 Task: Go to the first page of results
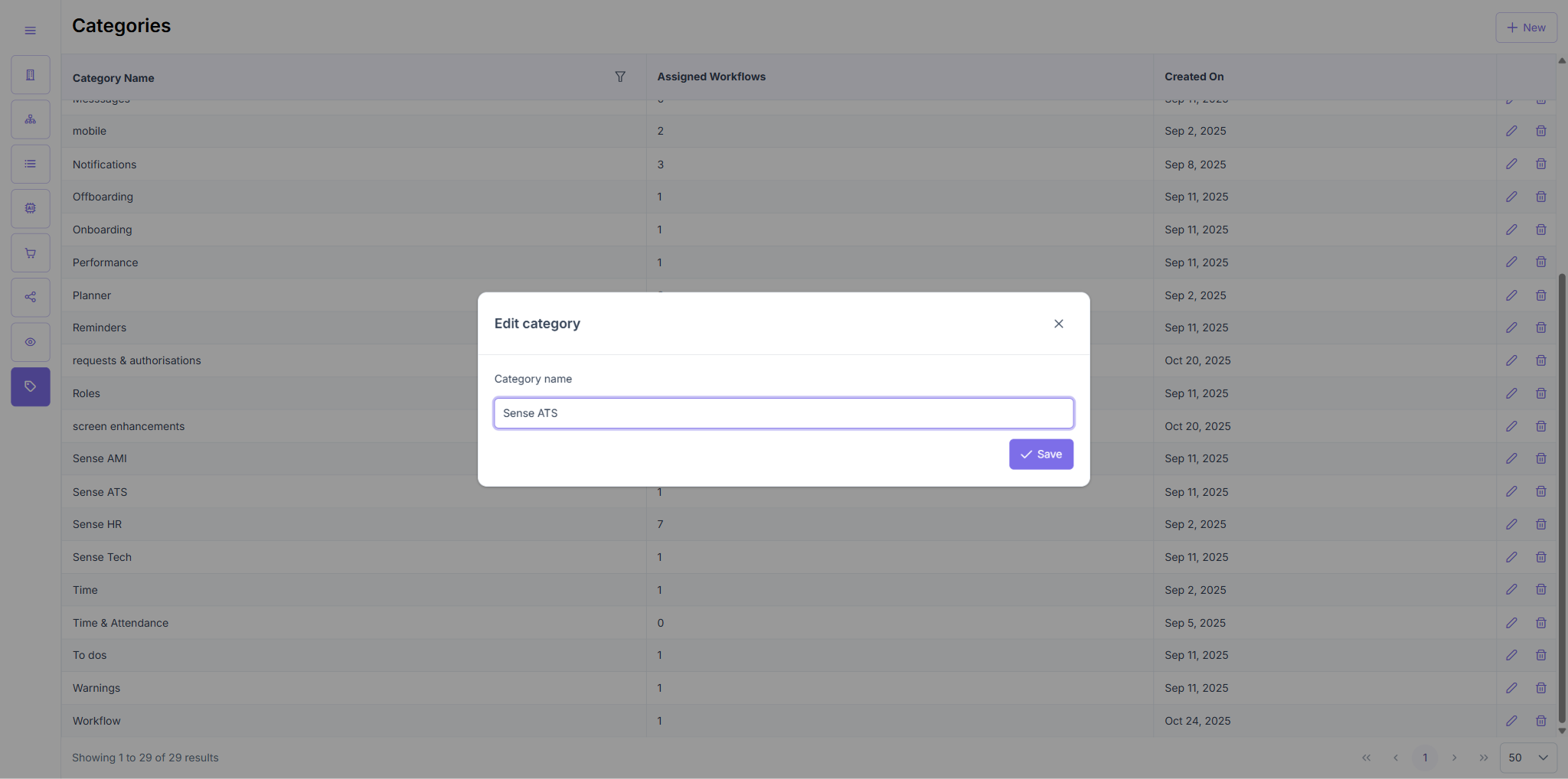[1367, 758]
